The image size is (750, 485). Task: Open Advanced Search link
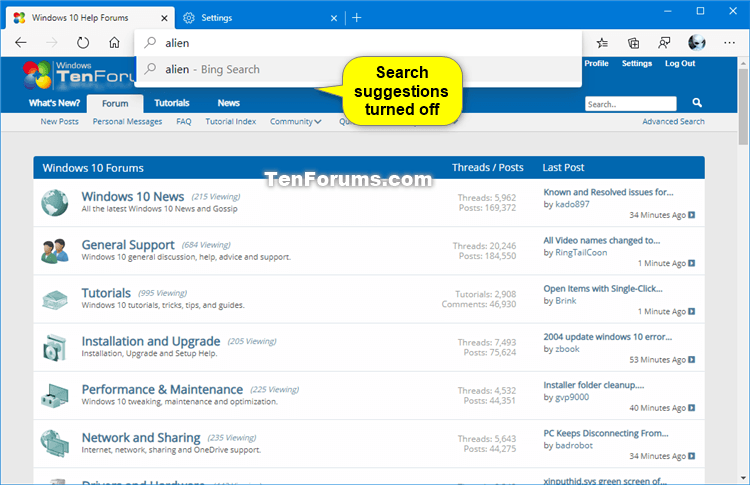pyautogui.click(x=673, y=121)
